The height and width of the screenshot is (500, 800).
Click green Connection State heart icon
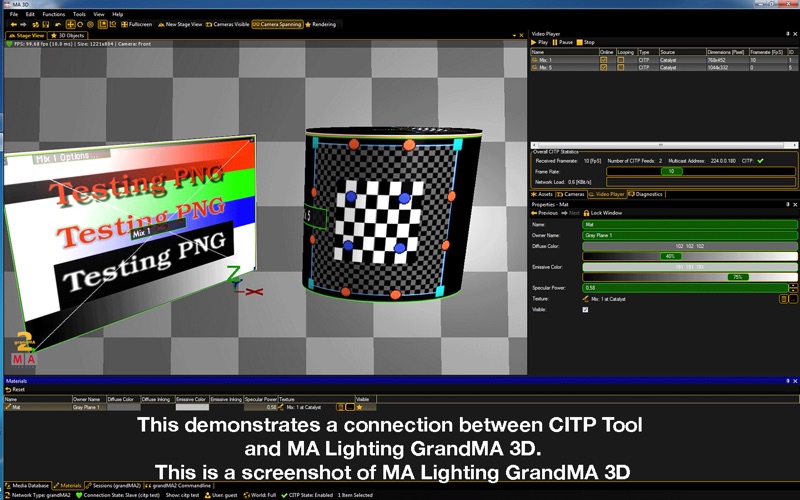point(79,495)
